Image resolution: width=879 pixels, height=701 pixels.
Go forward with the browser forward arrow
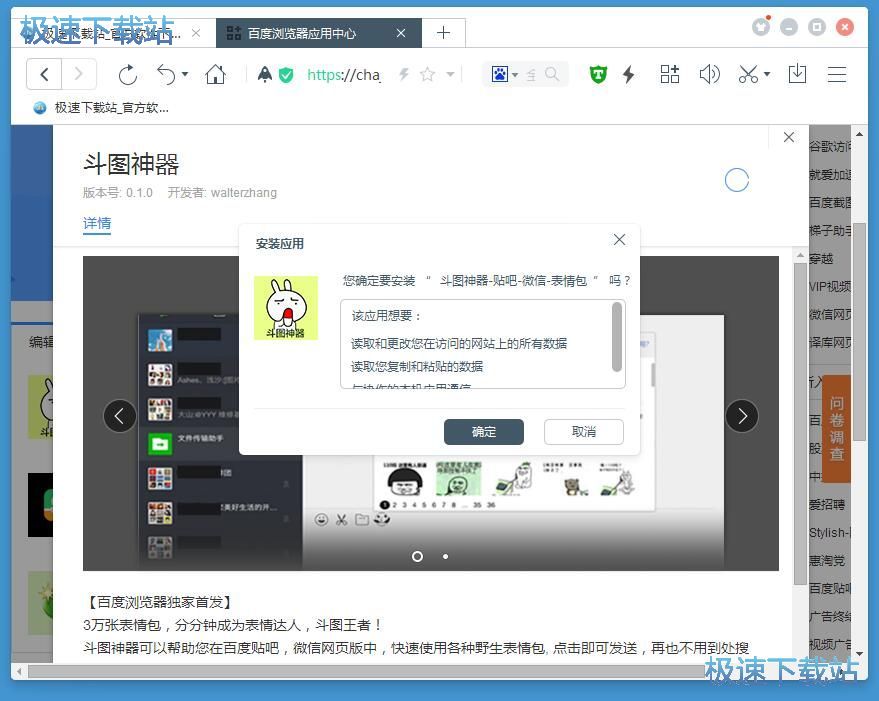click(78, 74)
